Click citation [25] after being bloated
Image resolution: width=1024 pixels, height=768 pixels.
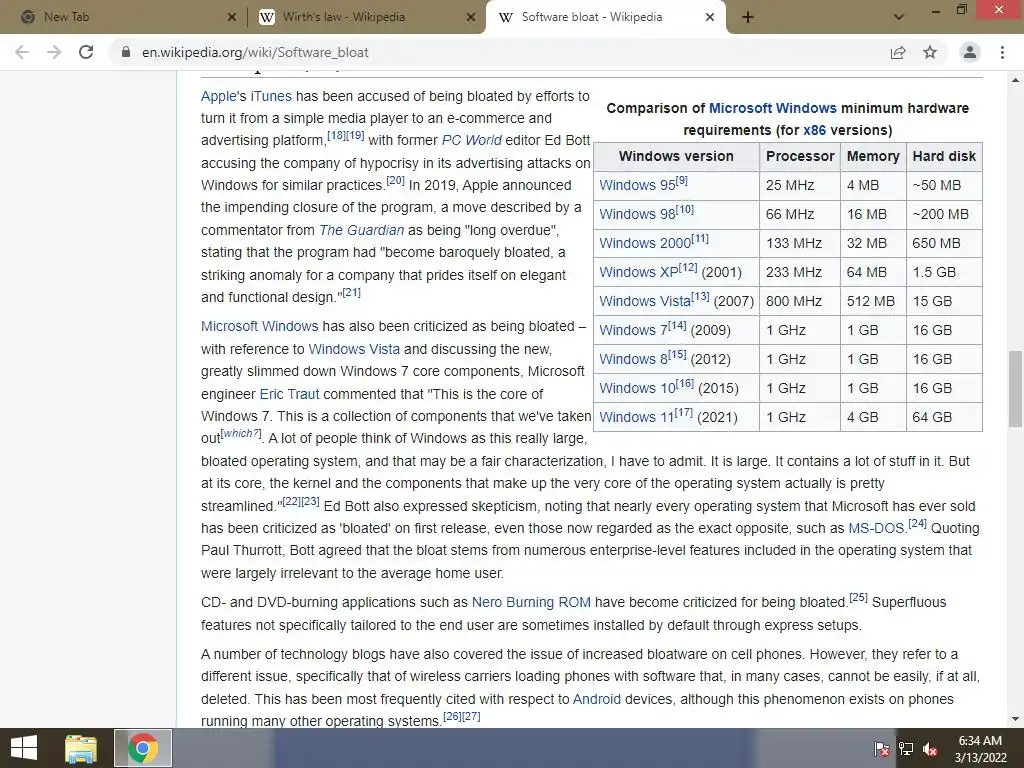click(858, 597)
